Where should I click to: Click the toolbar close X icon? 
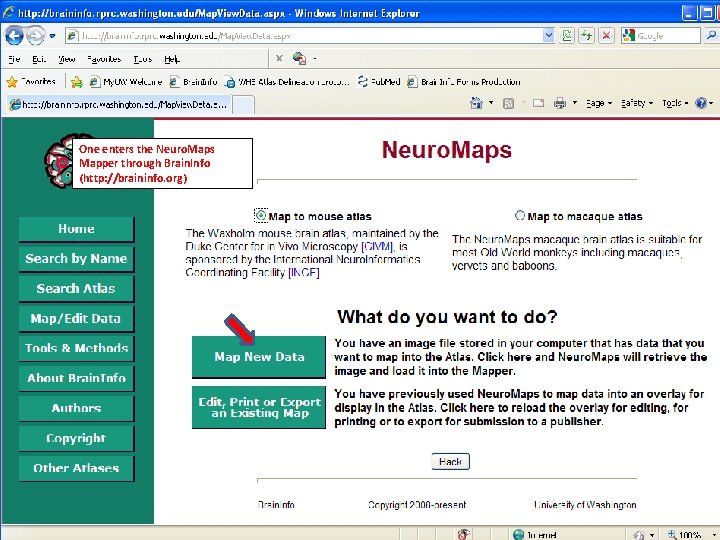(x=279, y=58)
